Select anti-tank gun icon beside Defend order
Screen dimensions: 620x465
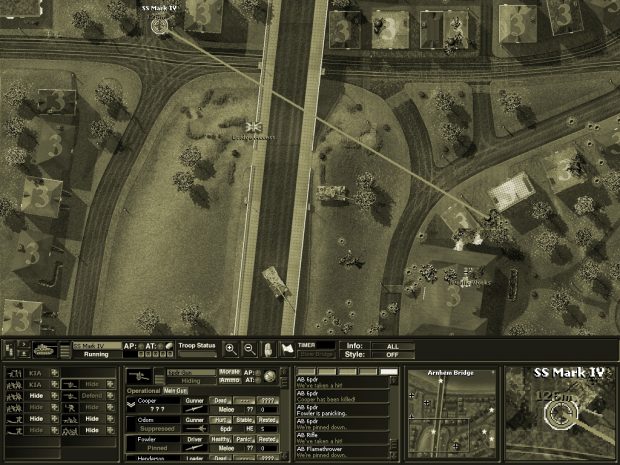[70, 395]
